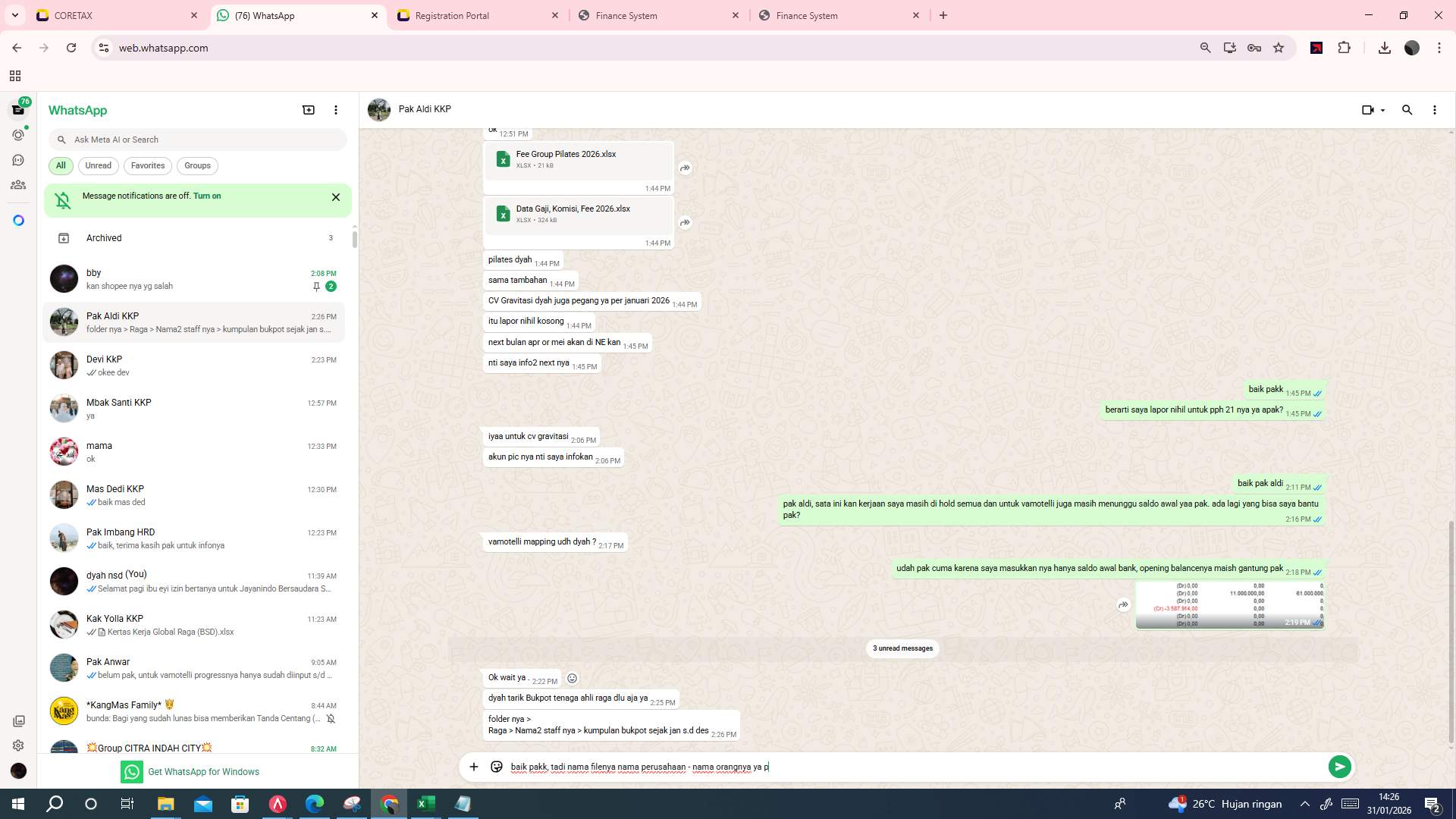Open the Communities panel
Image resolution: width=1456 pixels, height=819 pixels.
(18, 184)
